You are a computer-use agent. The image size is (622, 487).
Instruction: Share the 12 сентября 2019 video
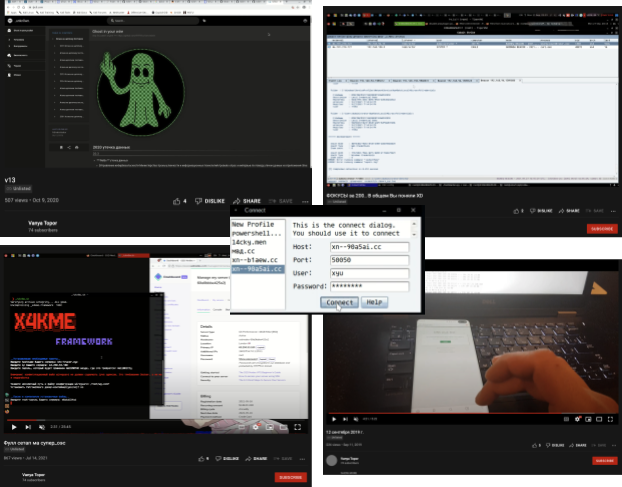578,445
